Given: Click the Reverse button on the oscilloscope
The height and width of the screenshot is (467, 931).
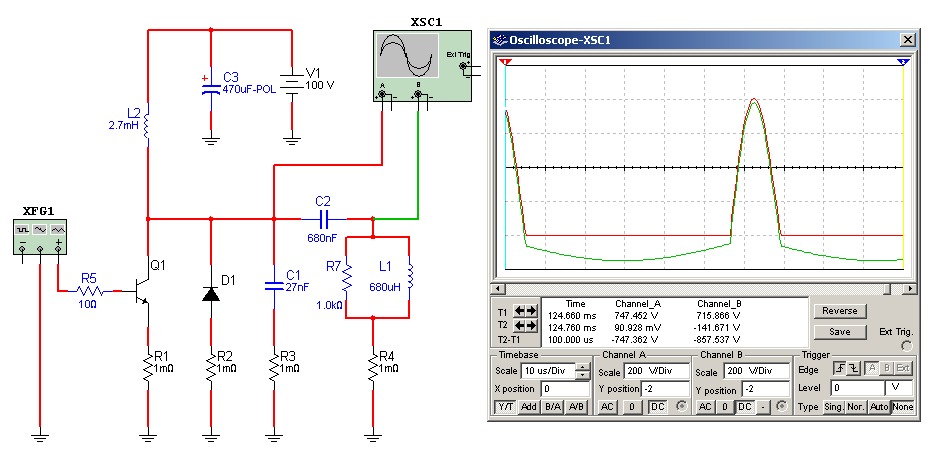Looking at the screenshot, I should point(840,311).
